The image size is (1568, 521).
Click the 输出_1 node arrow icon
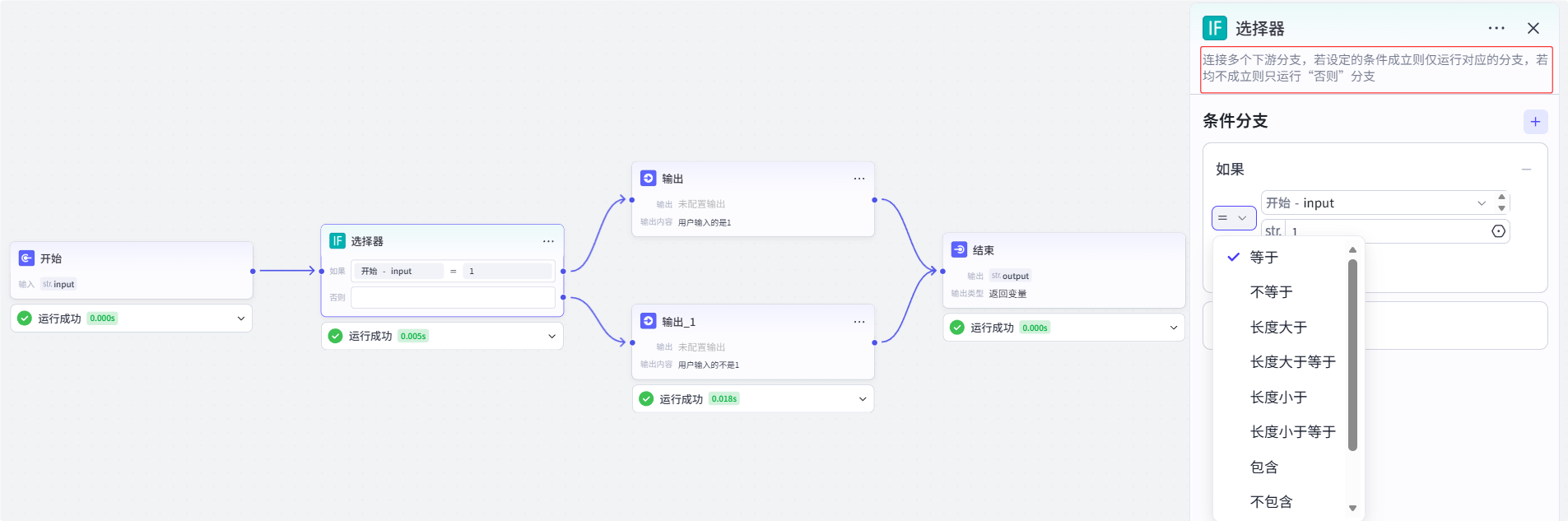tap(648, 321)
